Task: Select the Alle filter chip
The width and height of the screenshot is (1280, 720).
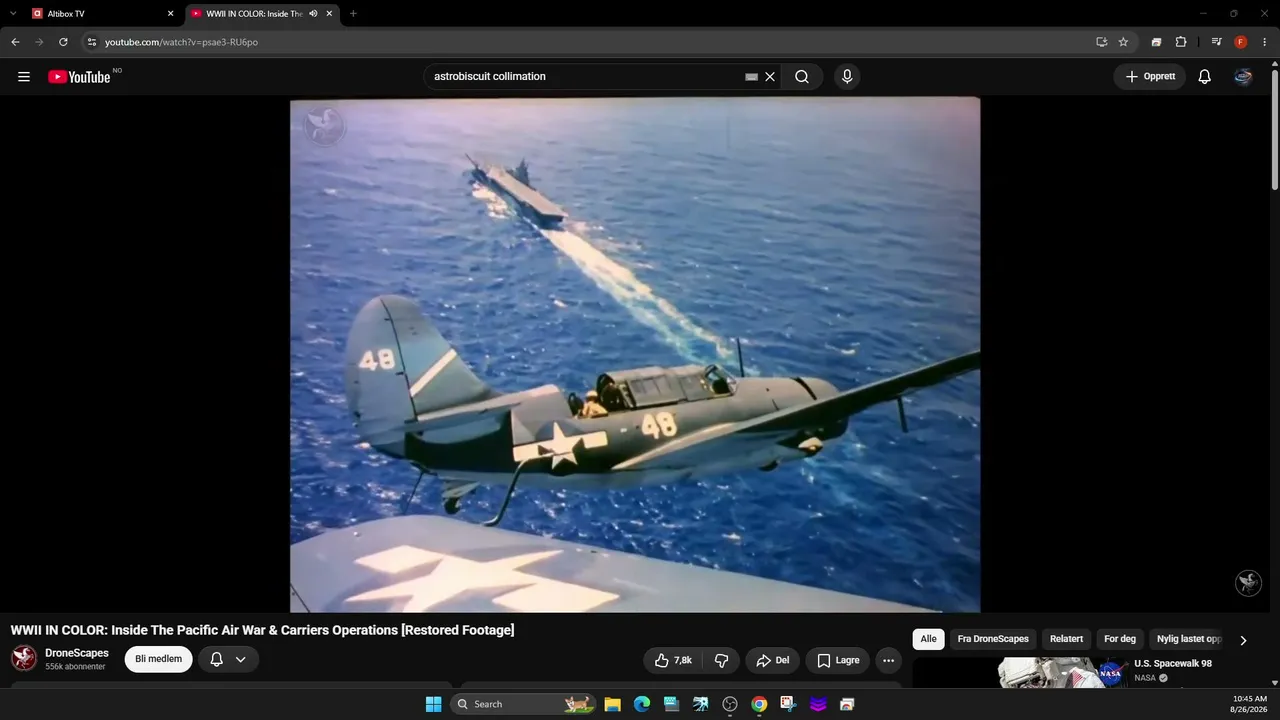Action: pos(929,639)
